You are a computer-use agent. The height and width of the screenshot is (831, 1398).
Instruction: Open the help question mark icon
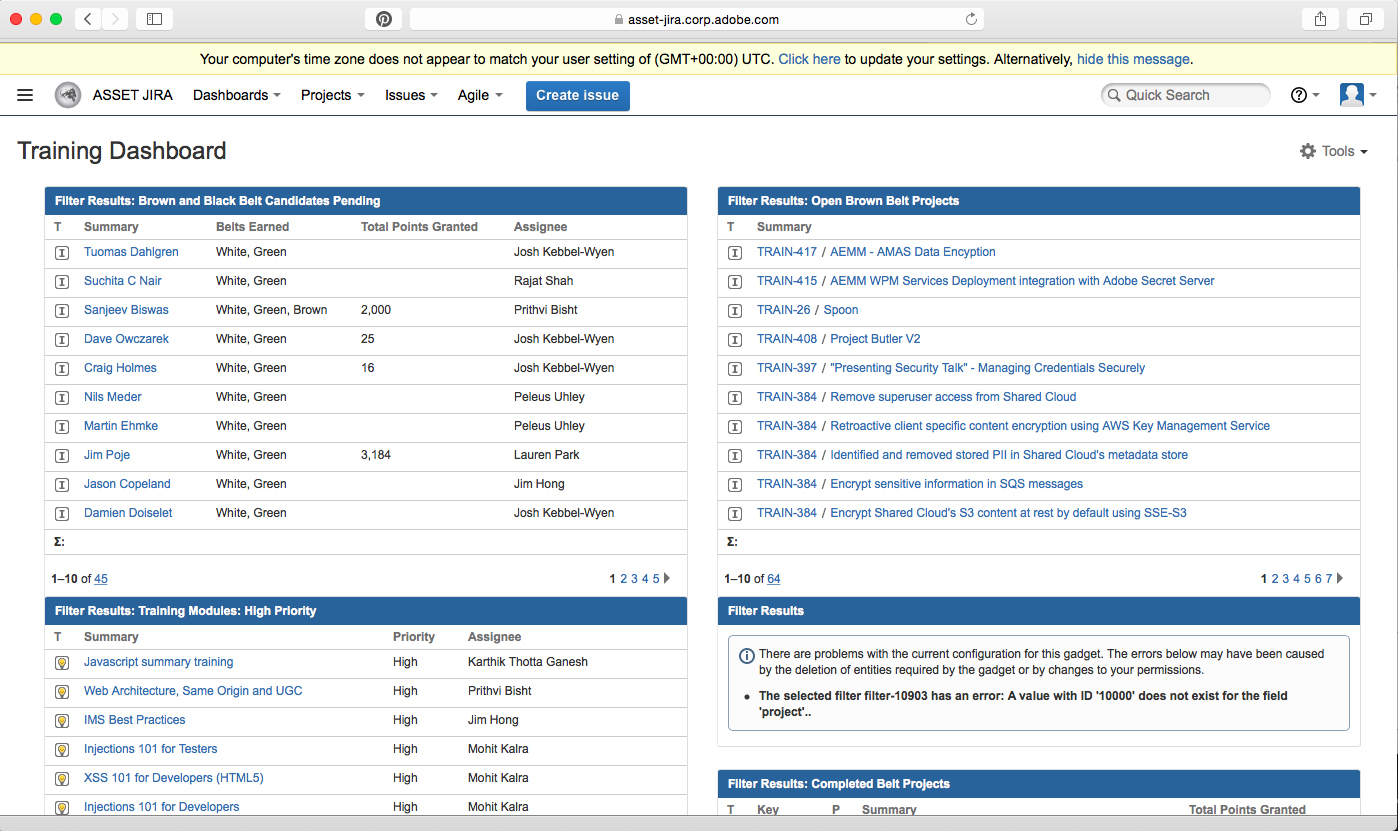tap(1299, 95)
